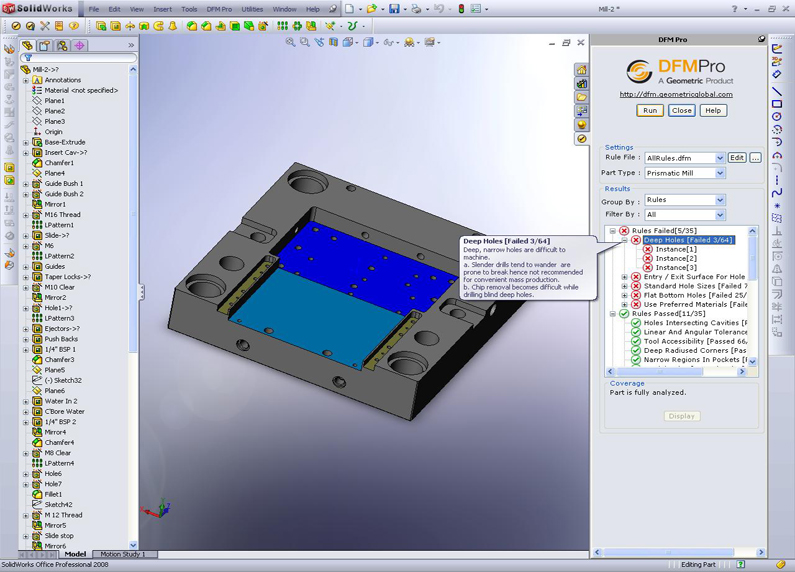The width and height of the screenshot is (795, 572).
Task: Open the Part Type dropdown
Action: (x=719, y=173)
